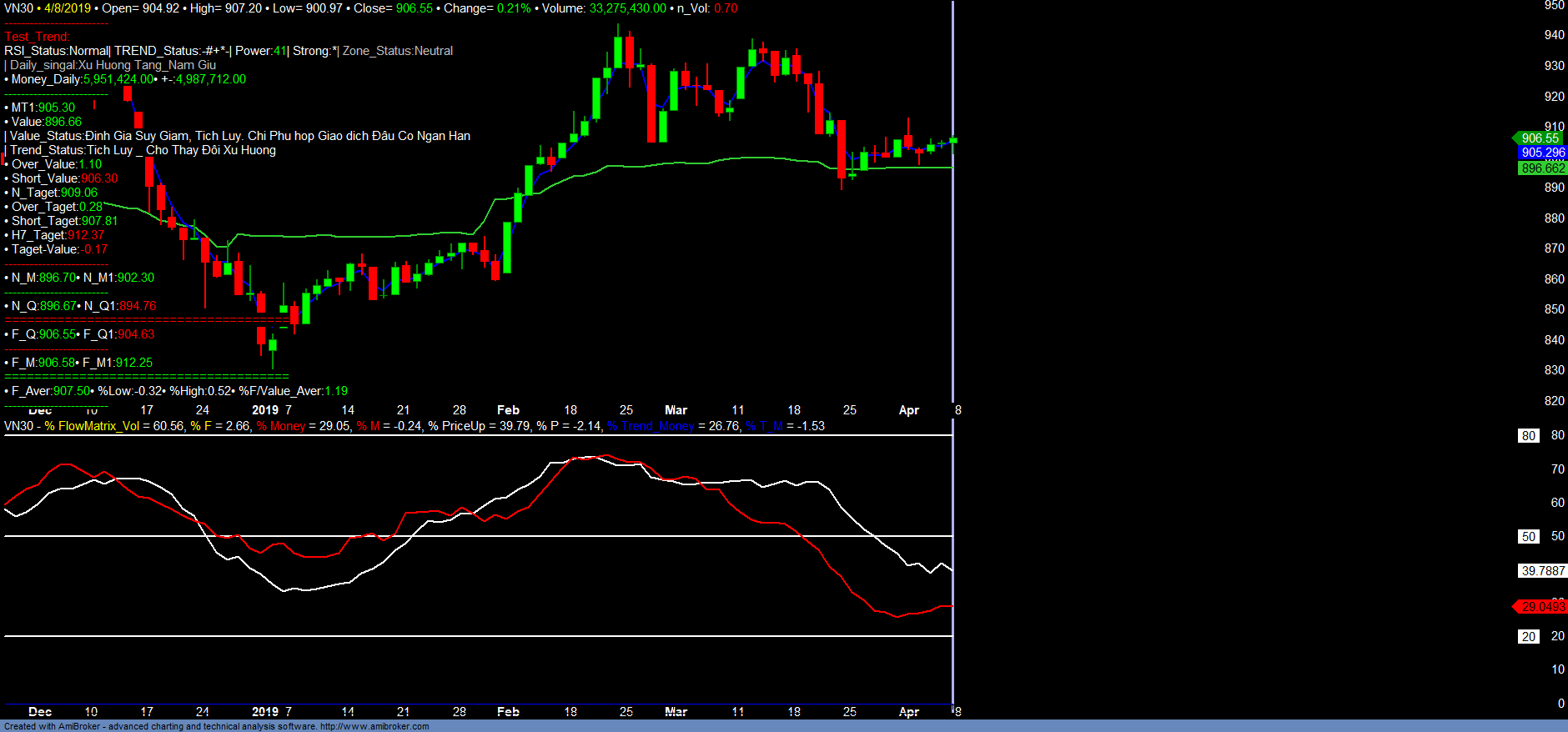The width and height of the screenshot is (1568, 732).
Task: Click Apr on the lower panel date axis
Action: (x=908, y=712)
